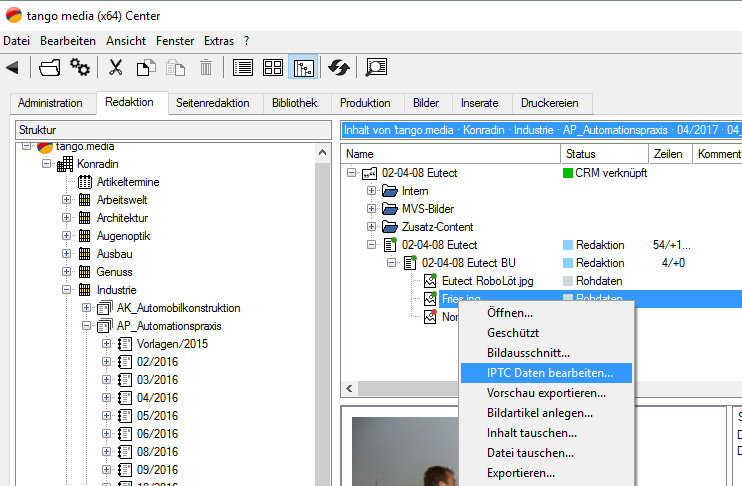Click the open folder toolbar icon
The height and width of the screenshot is (486, 742).
pyautogui.click(x=50, y=67)
